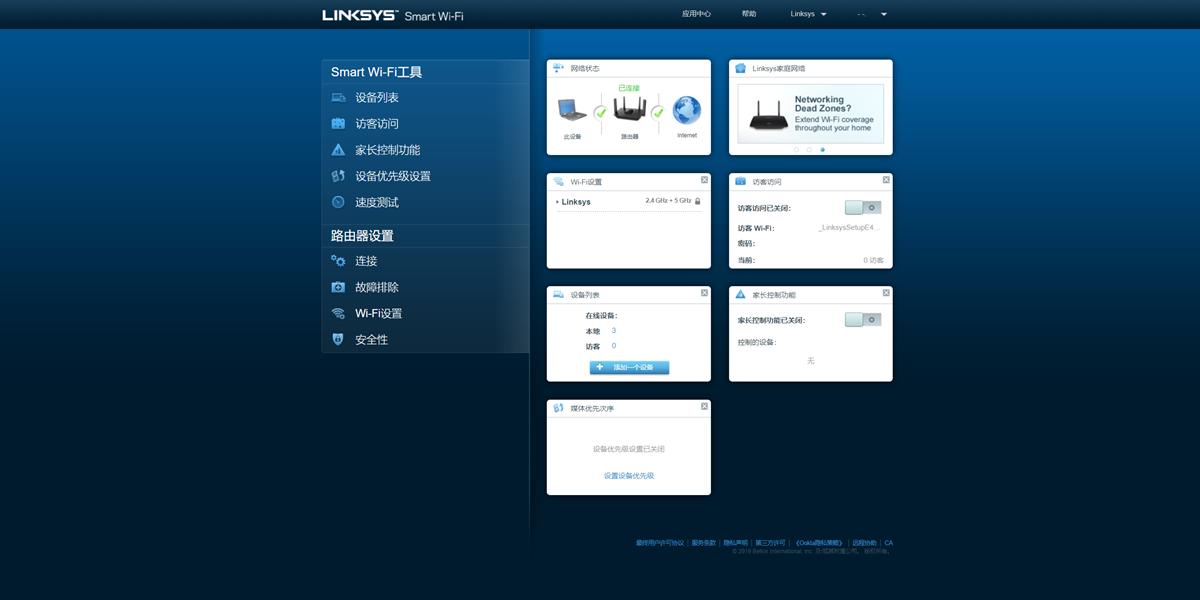Viewport: 1200px width, 600px height.
Task: Open 访客访问 from the sidebar icon
Action: pyautogui.click(x=337, y=122)
